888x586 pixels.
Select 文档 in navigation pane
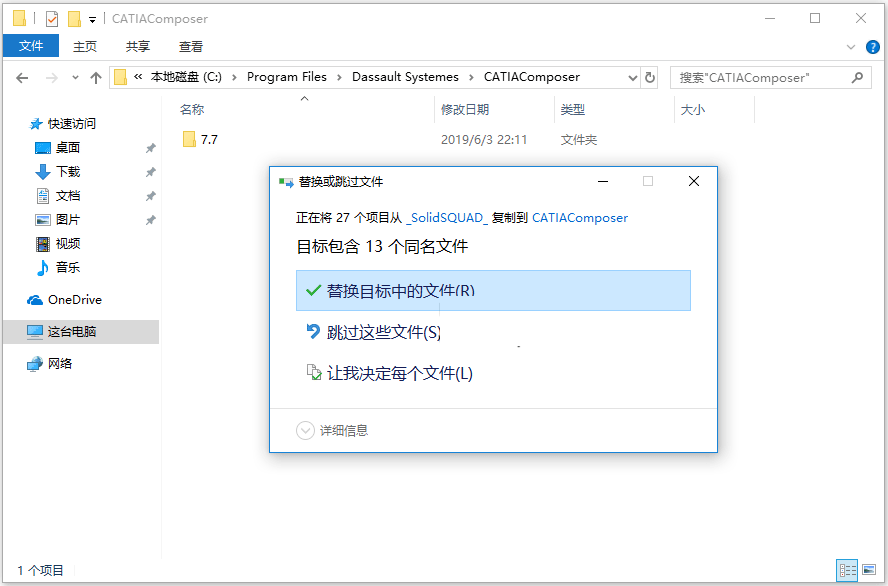click(x=67, y=196)
